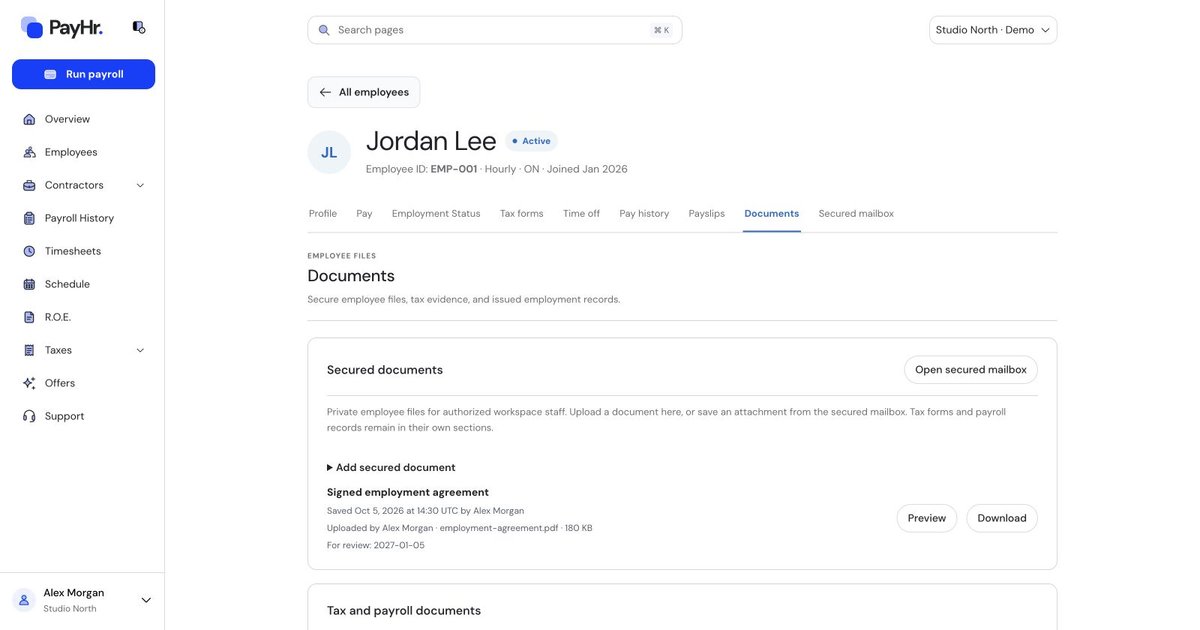1200x630 pixels.
Task: Click Open secured mailbox button
Action: click(971, 370)
